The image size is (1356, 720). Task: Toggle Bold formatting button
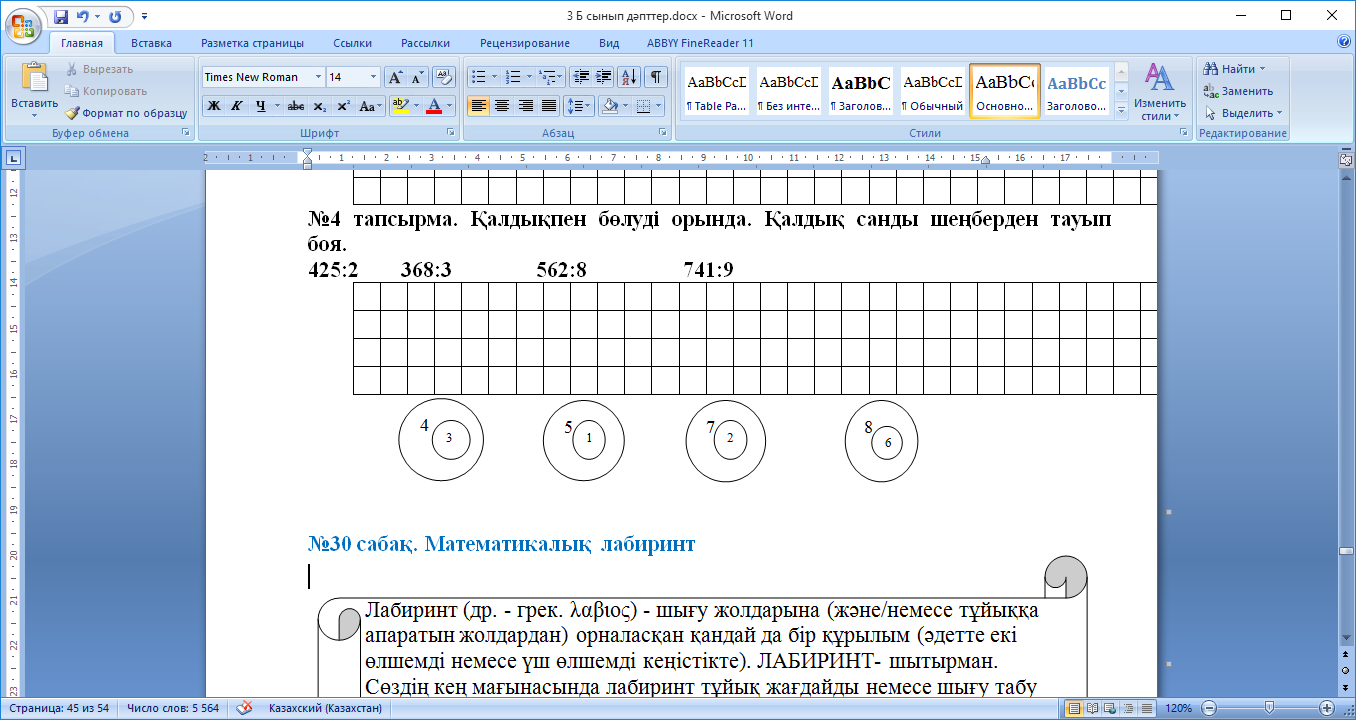(214, 106)
